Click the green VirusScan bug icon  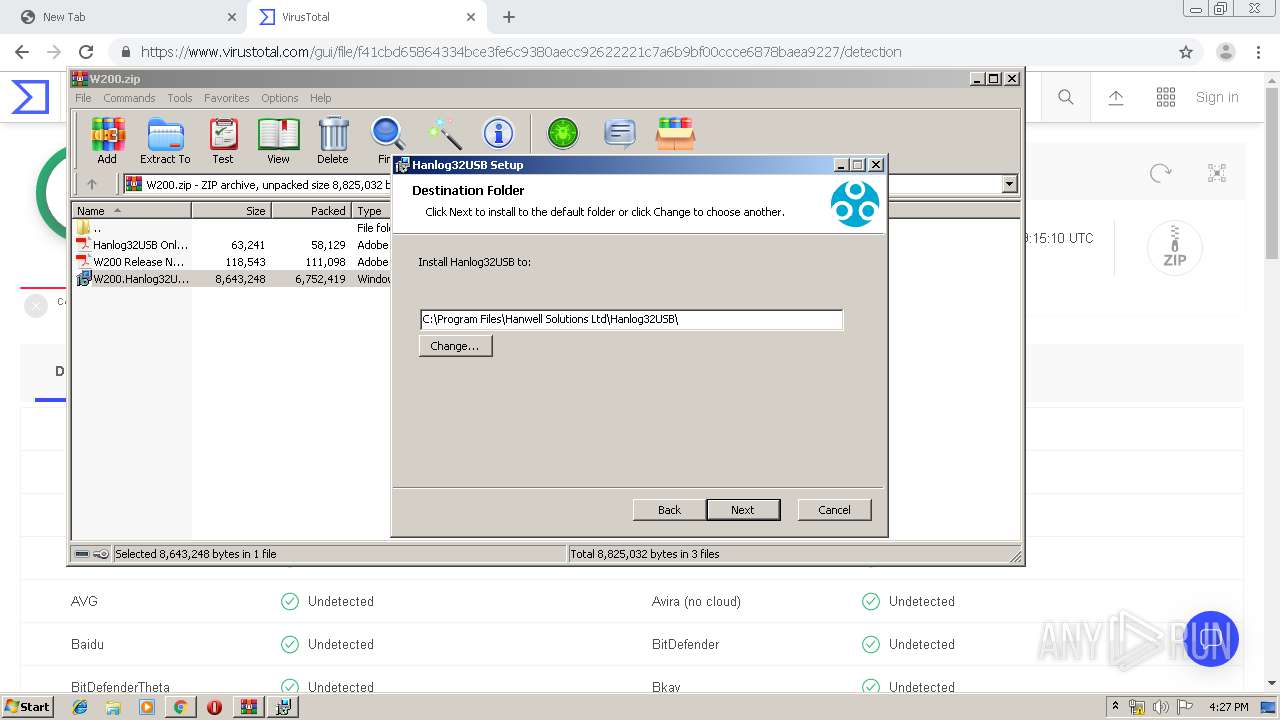pos(563,133)
